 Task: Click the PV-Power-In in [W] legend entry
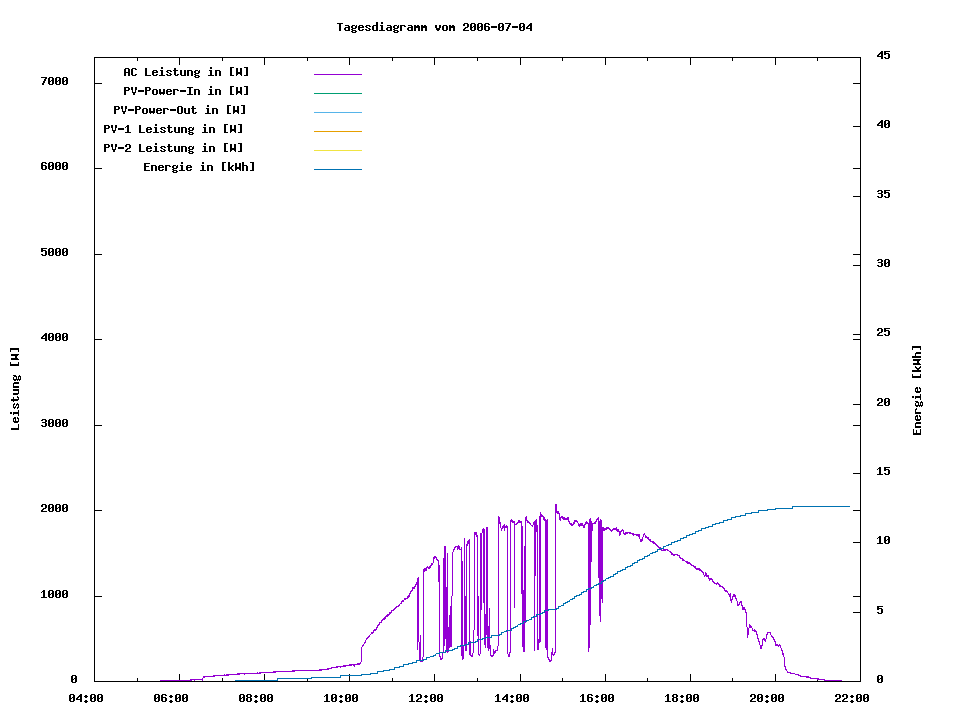point(193,91)
